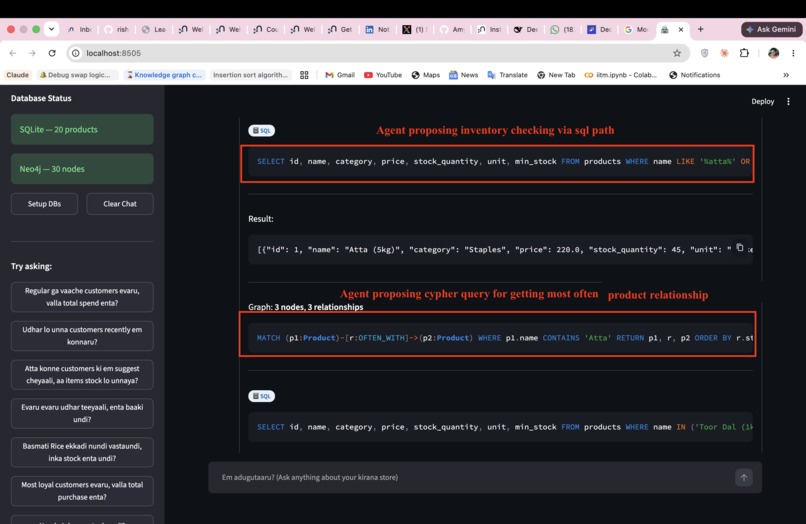
Task: Switch to the Google 'Mo' tab
Action: pyautogui.click(x=636, y=30)
